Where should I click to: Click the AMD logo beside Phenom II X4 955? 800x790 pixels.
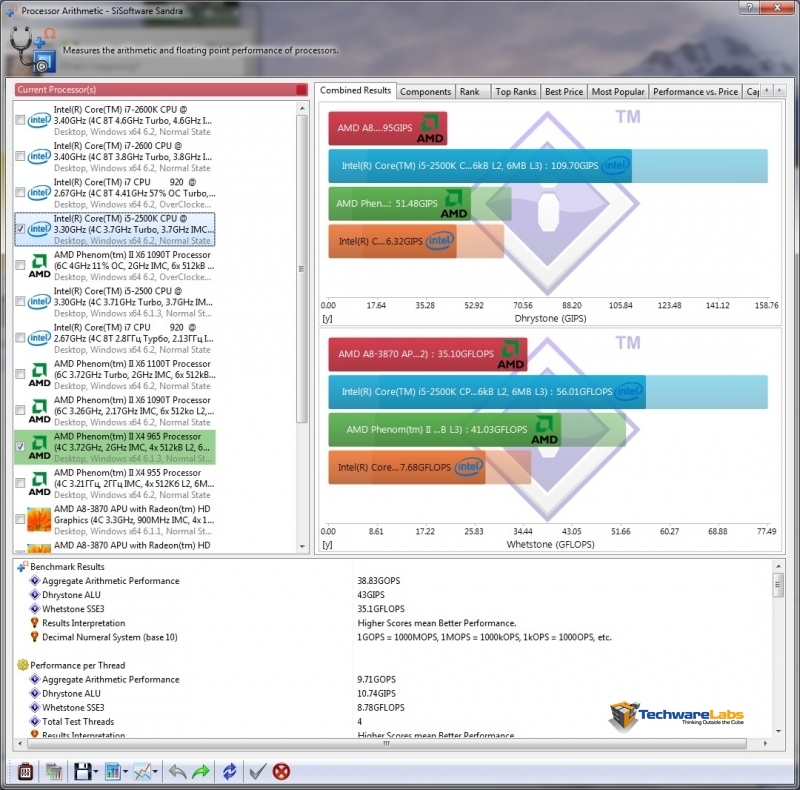tap(39, 484)
